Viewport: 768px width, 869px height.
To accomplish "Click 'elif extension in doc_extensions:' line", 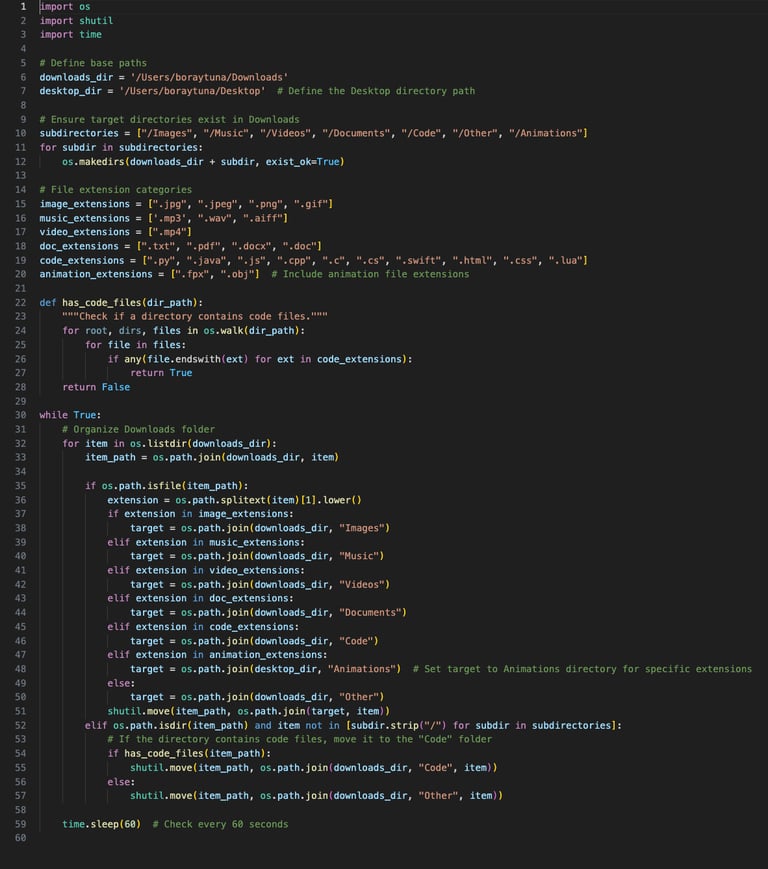I will (x=201, y=599).
